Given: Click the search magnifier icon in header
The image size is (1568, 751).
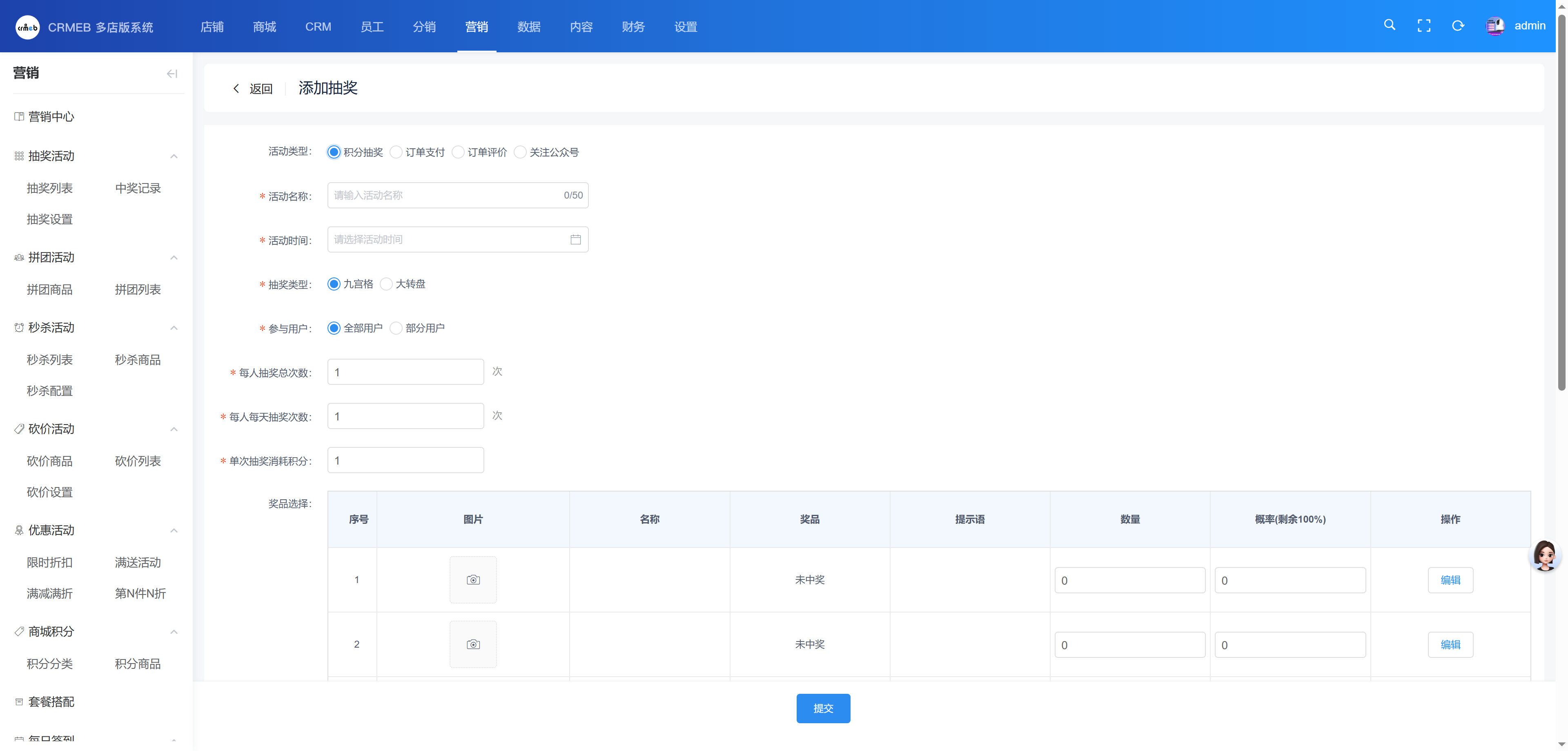Looking at the screenshot, I should click(1389, 26).
